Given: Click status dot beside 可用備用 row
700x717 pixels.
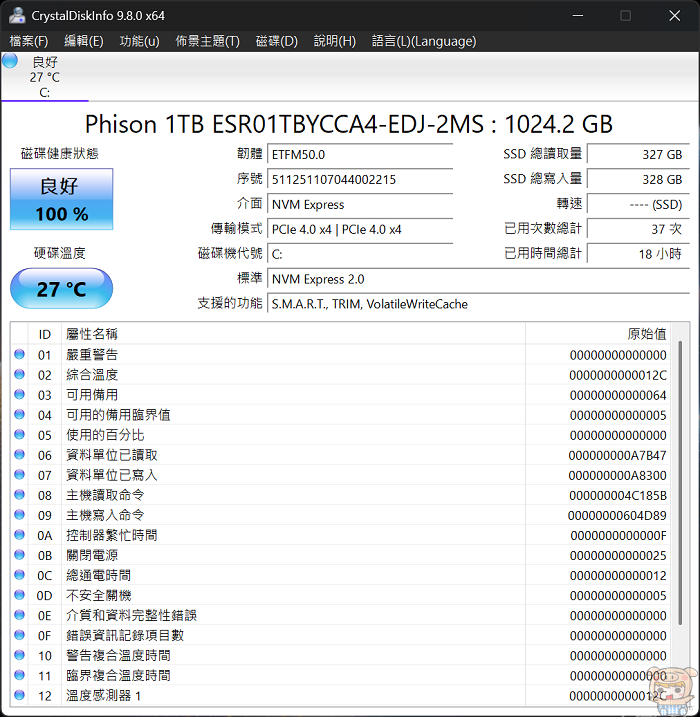Looking at the screenshot, I should pyautogui.click(x=19, y=395).
